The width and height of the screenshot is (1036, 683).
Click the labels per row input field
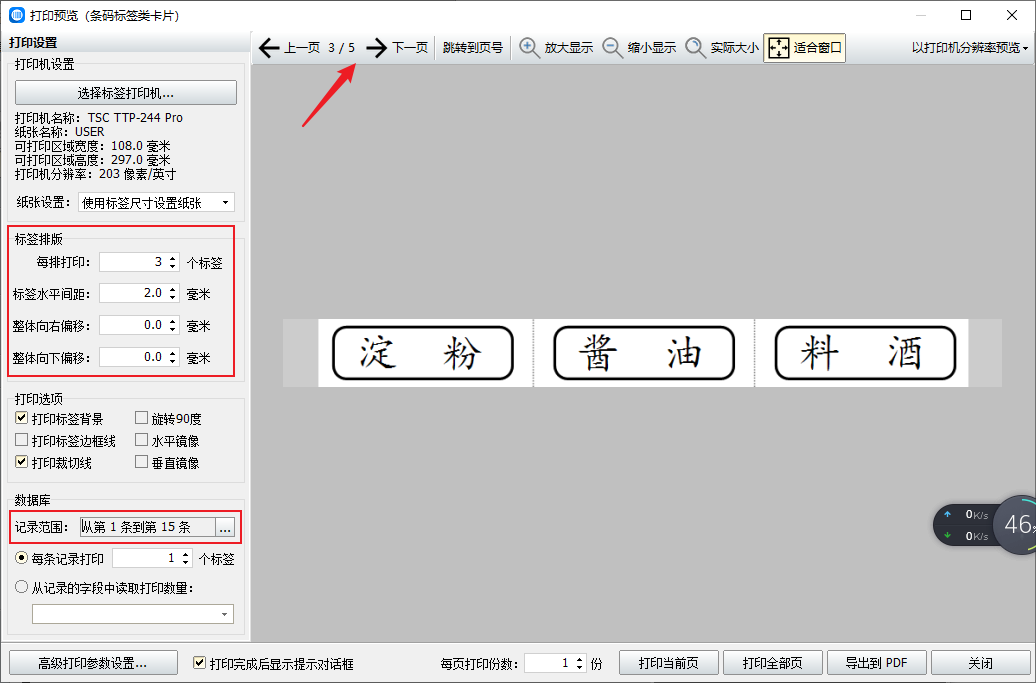(x=132, y=262)
